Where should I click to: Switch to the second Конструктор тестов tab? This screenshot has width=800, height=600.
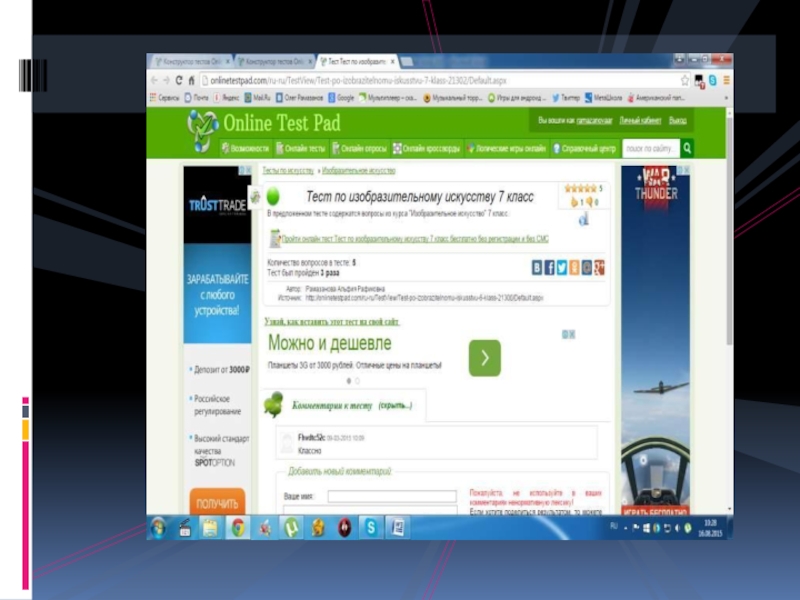(274, 62)
